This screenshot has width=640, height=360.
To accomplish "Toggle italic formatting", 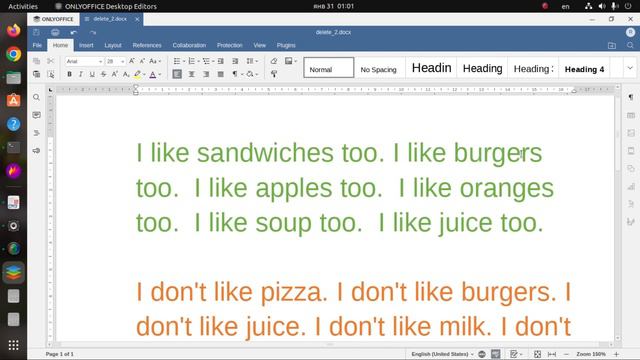I will pos(81,74).
